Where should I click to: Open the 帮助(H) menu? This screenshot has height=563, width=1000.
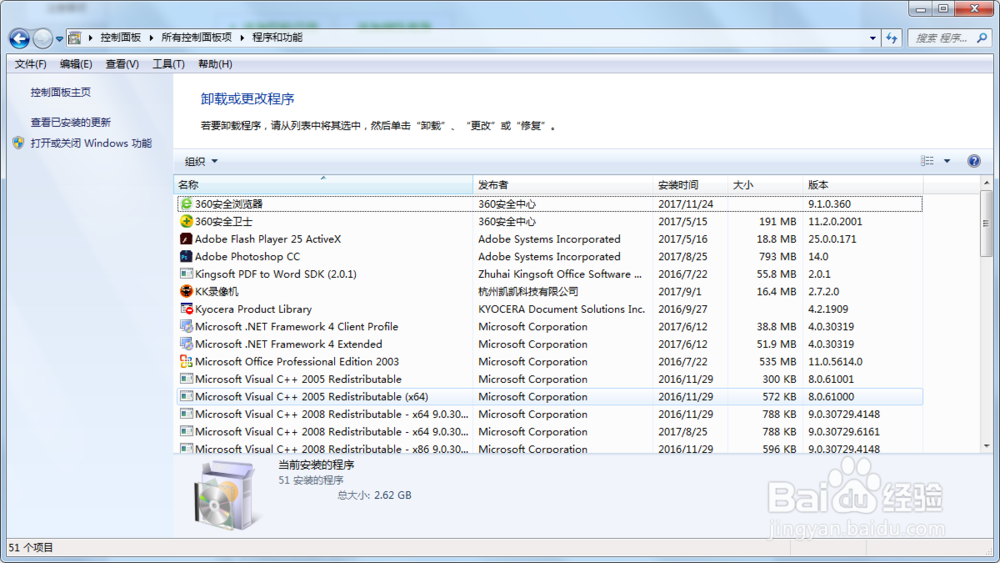tap(215, 64)
